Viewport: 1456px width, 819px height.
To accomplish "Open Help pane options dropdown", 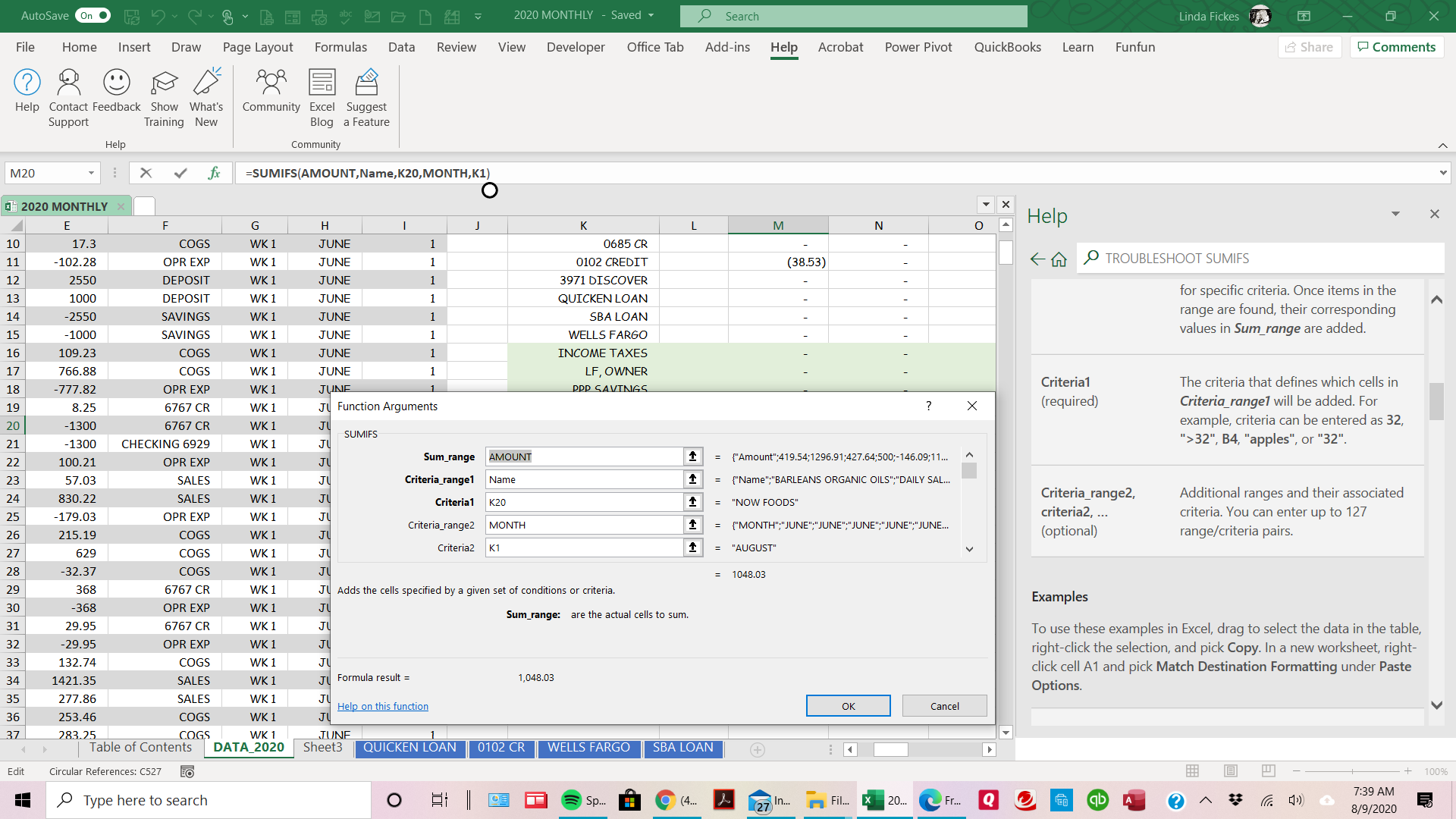I will point(1395,215).
